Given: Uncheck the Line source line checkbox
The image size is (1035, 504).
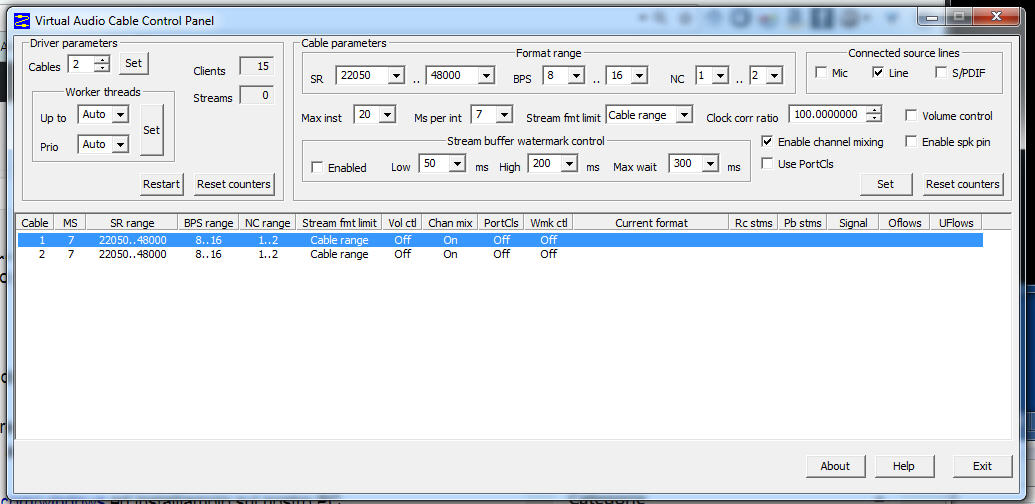Looking at the screenshot, I should [x=878, y=73].
